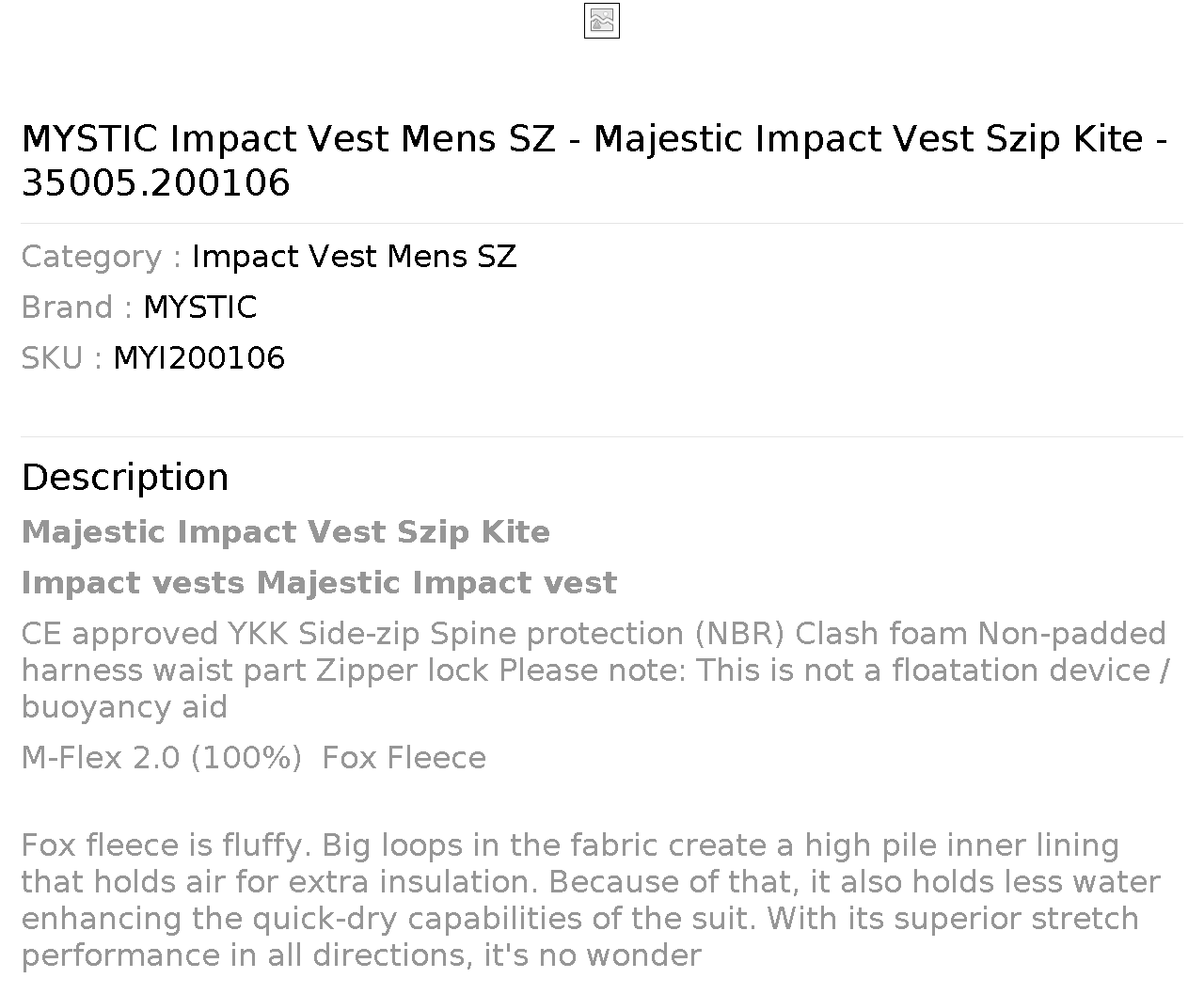The height and width of the screenshot is (994, 1204).
Task: Click the buoyancy aid text in the description
Action: click(x=124, y=707)
